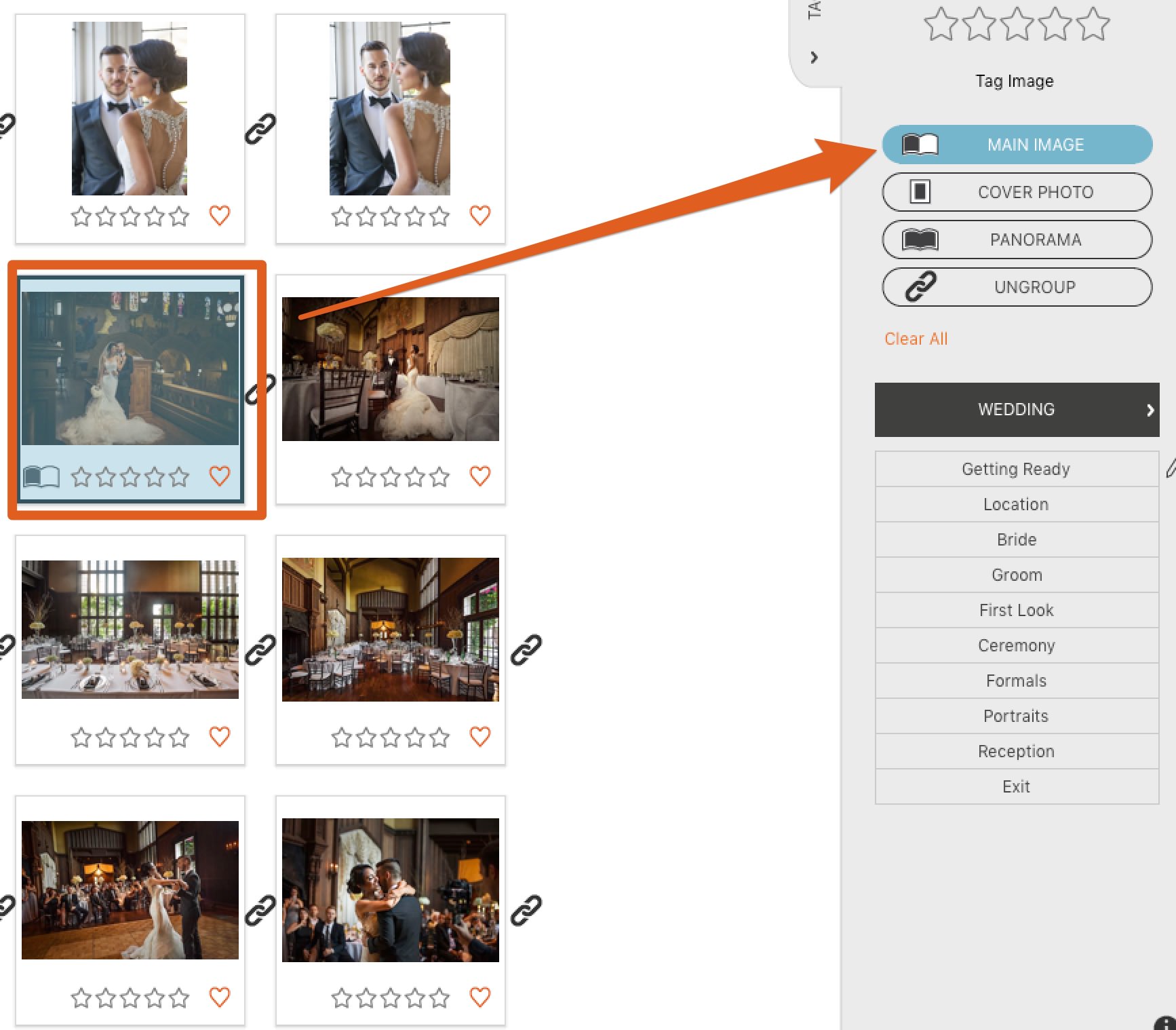1176x1030 pixels.
Task: Select the Ceremony tag
Action: [1017, 645]
